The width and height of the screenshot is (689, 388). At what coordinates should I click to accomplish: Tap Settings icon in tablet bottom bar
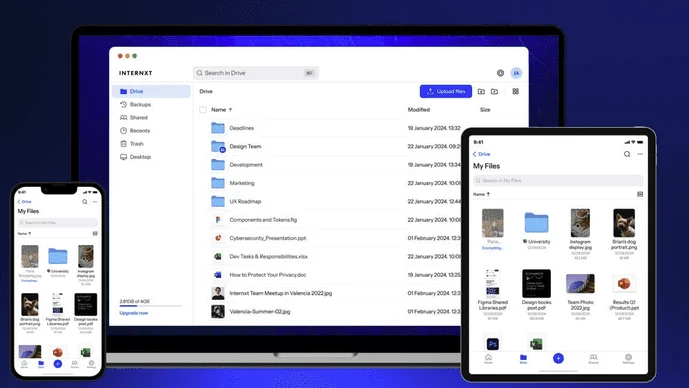628,359
